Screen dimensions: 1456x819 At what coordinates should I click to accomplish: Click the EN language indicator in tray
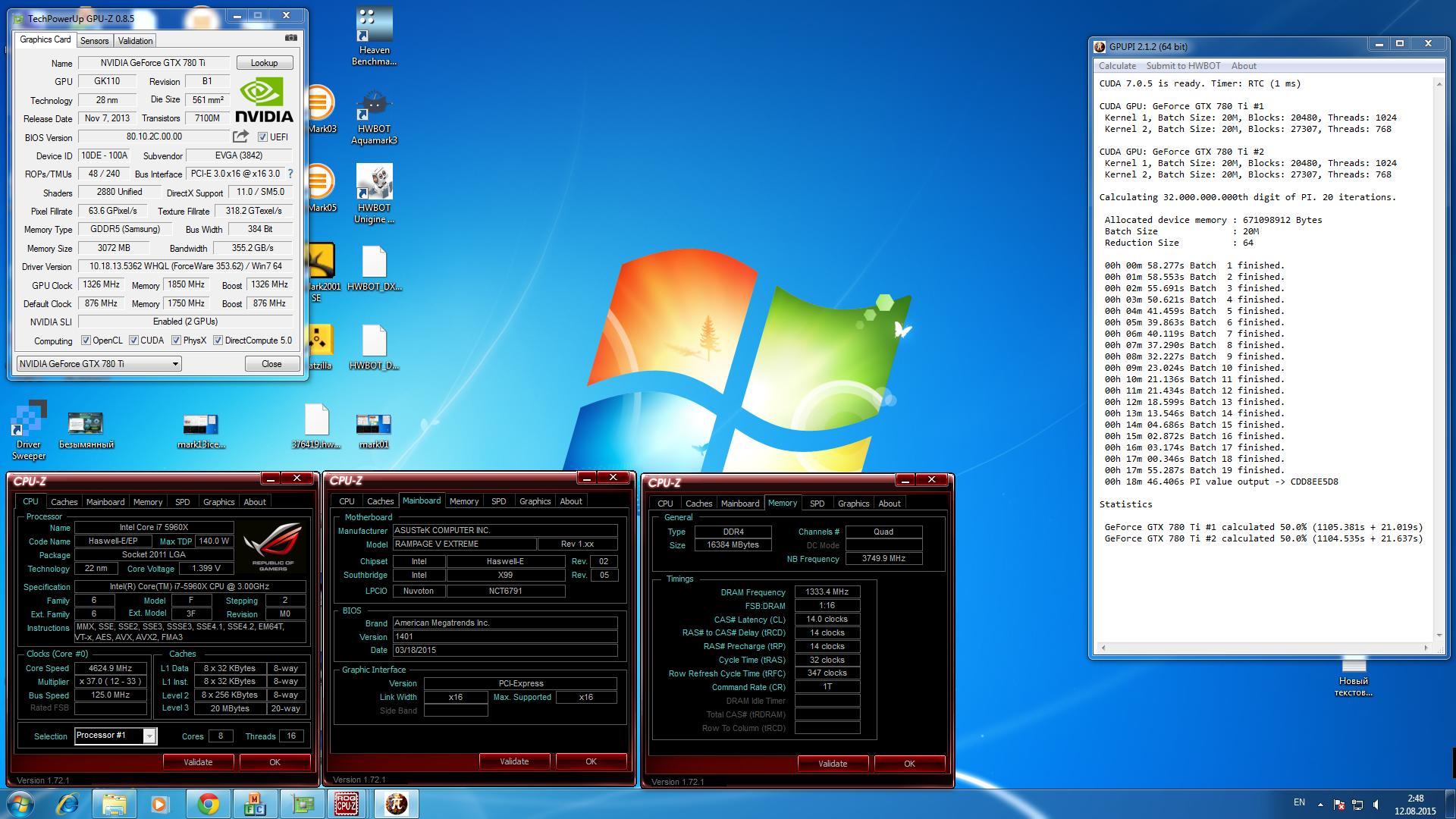[x=1299, y=802]
